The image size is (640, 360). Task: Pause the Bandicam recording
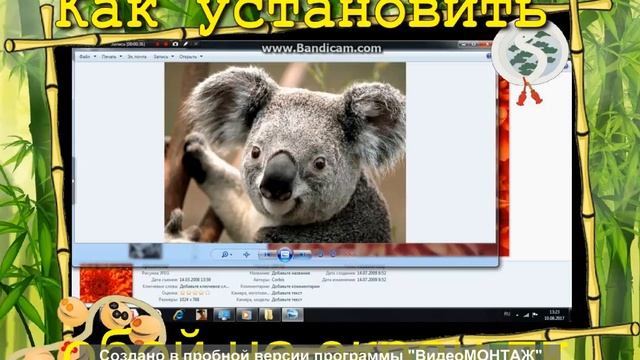point(158,44)
